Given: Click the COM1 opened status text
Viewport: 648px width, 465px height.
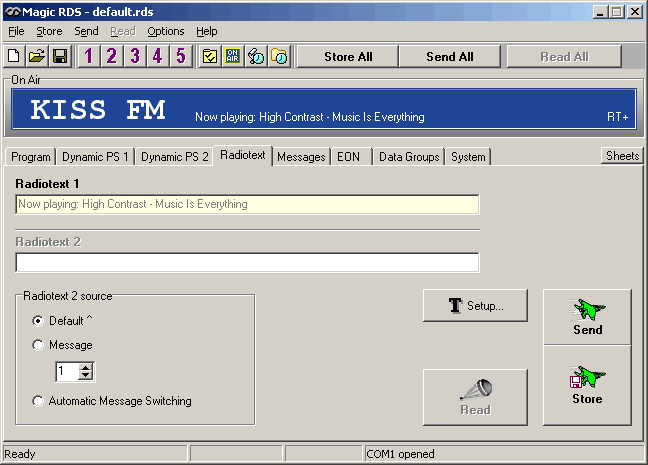Looking at the screenshot, I should 400,454.
